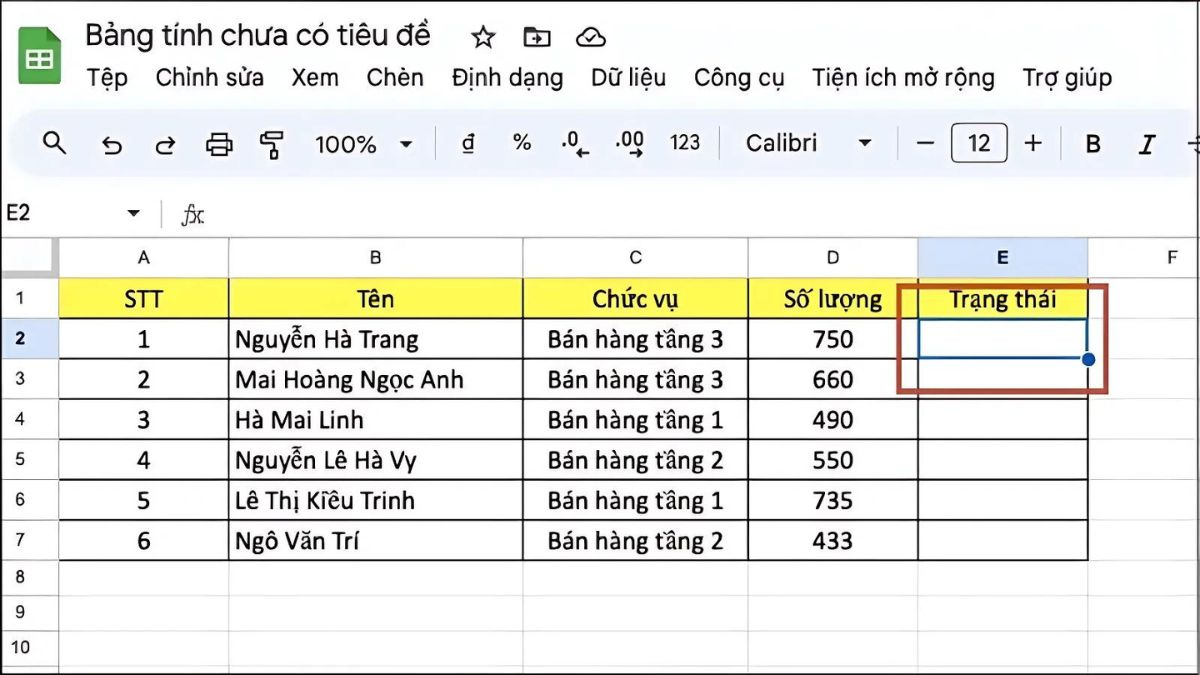Select cell Ngô Văn Trí
This screenshot has width=1200, height=675.
click(x=375, y=541)
